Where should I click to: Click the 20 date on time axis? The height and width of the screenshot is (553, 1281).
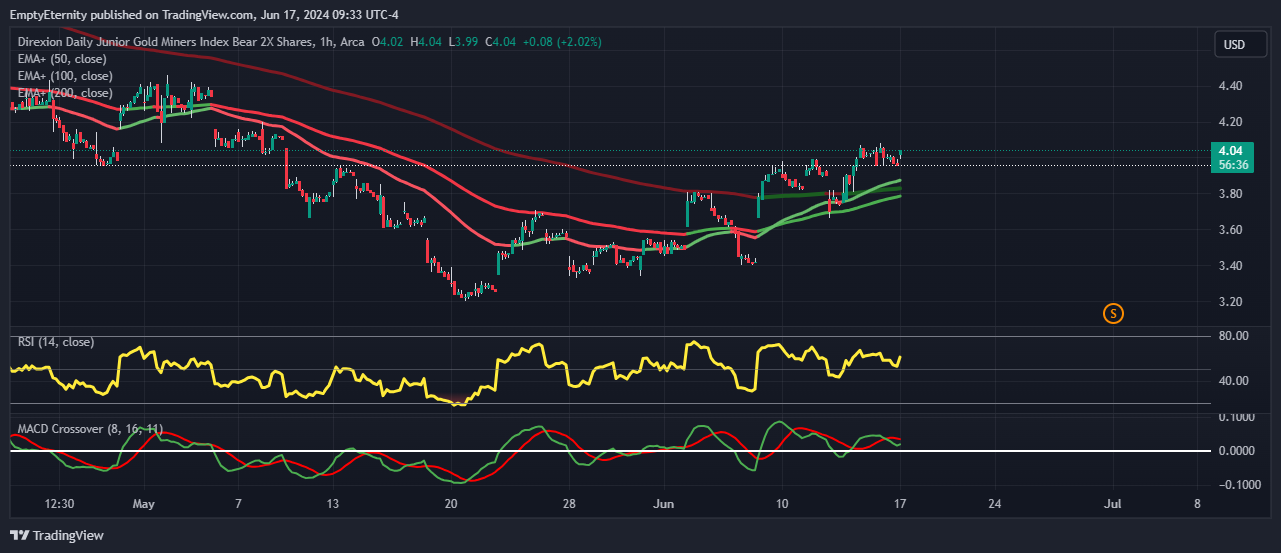click(450, 503)
